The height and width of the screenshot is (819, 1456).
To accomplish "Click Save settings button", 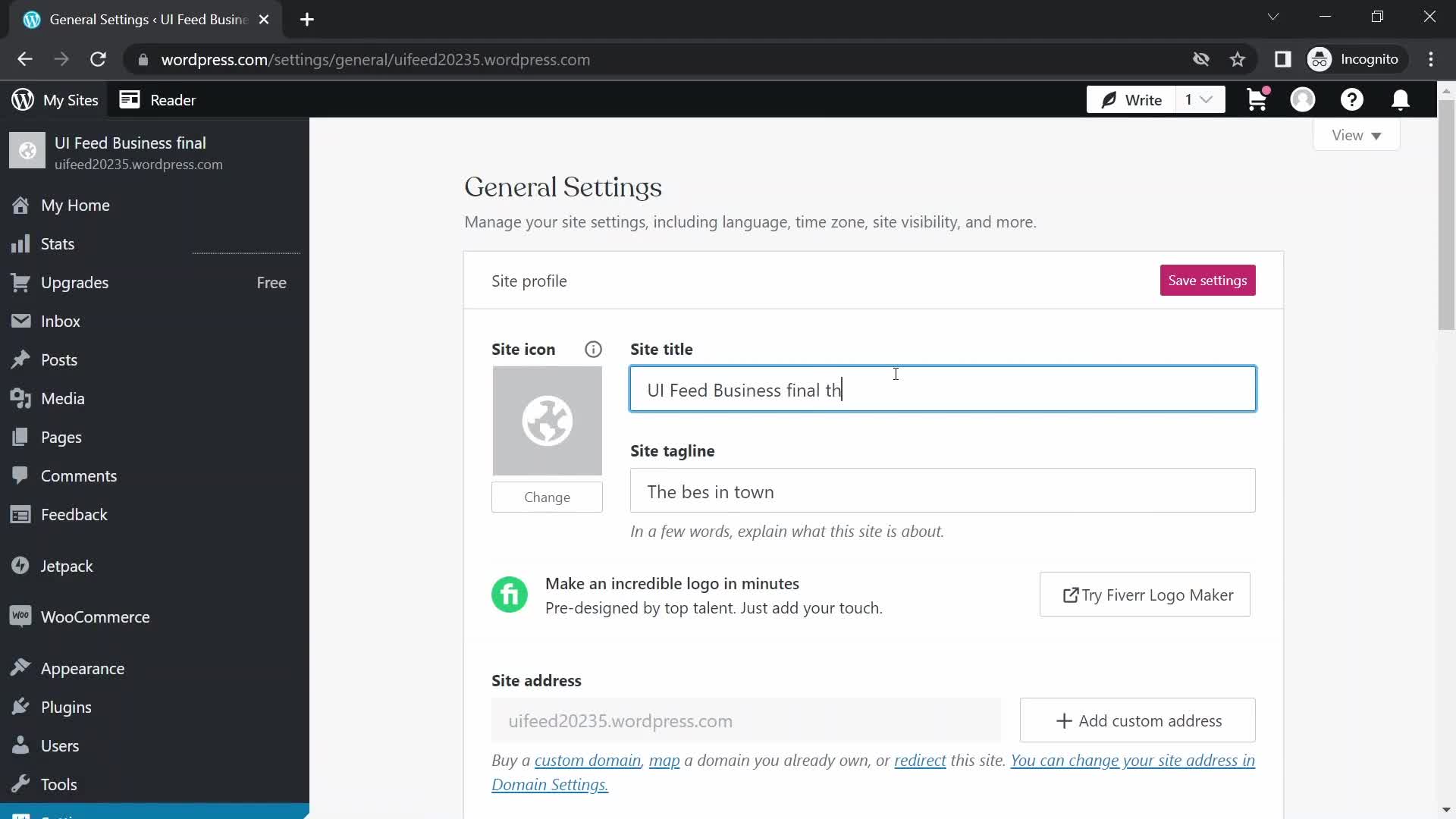I will pyautogui.click(x=1208, y=280).
